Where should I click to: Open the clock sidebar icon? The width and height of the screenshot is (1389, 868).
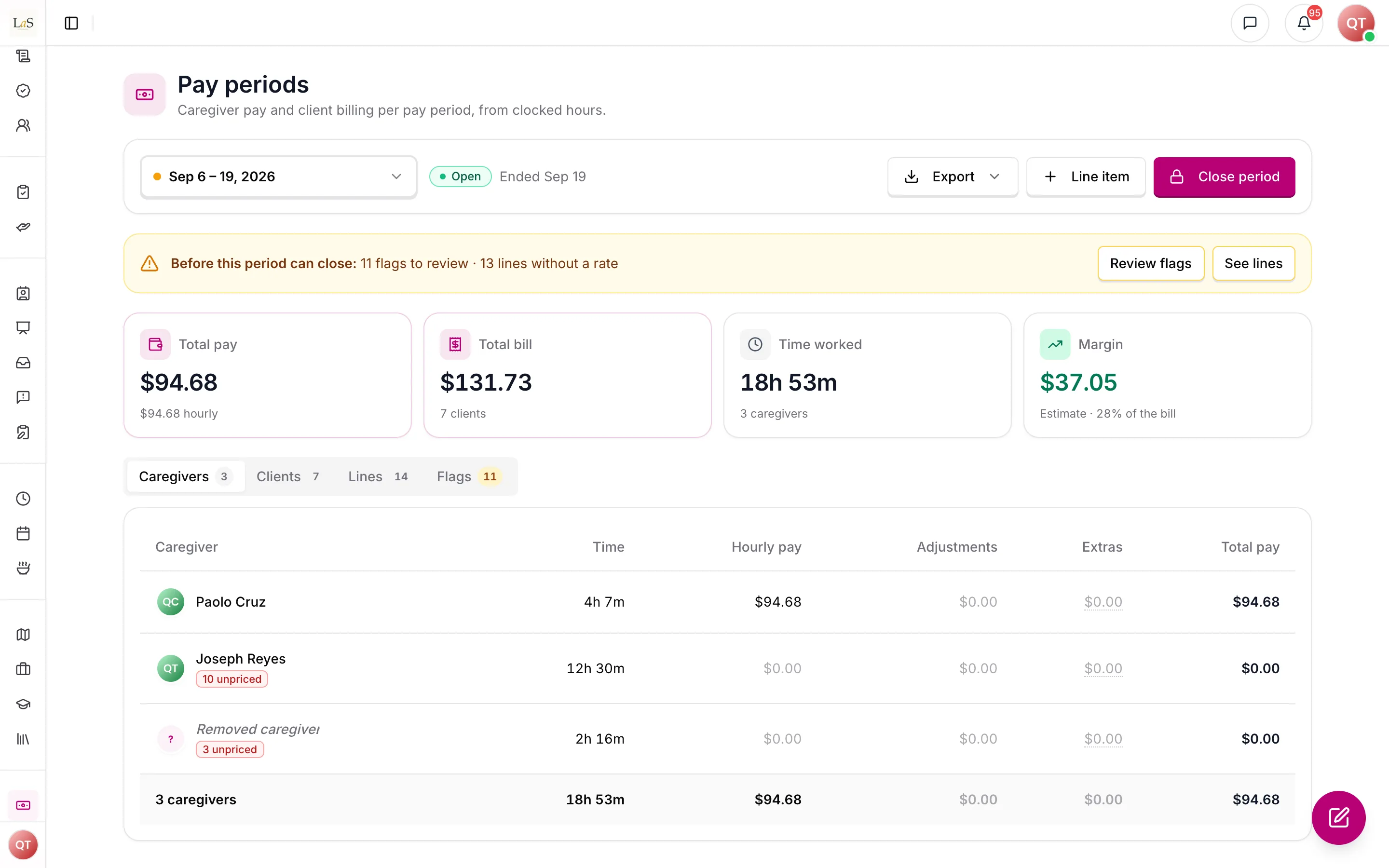[23, 498]
